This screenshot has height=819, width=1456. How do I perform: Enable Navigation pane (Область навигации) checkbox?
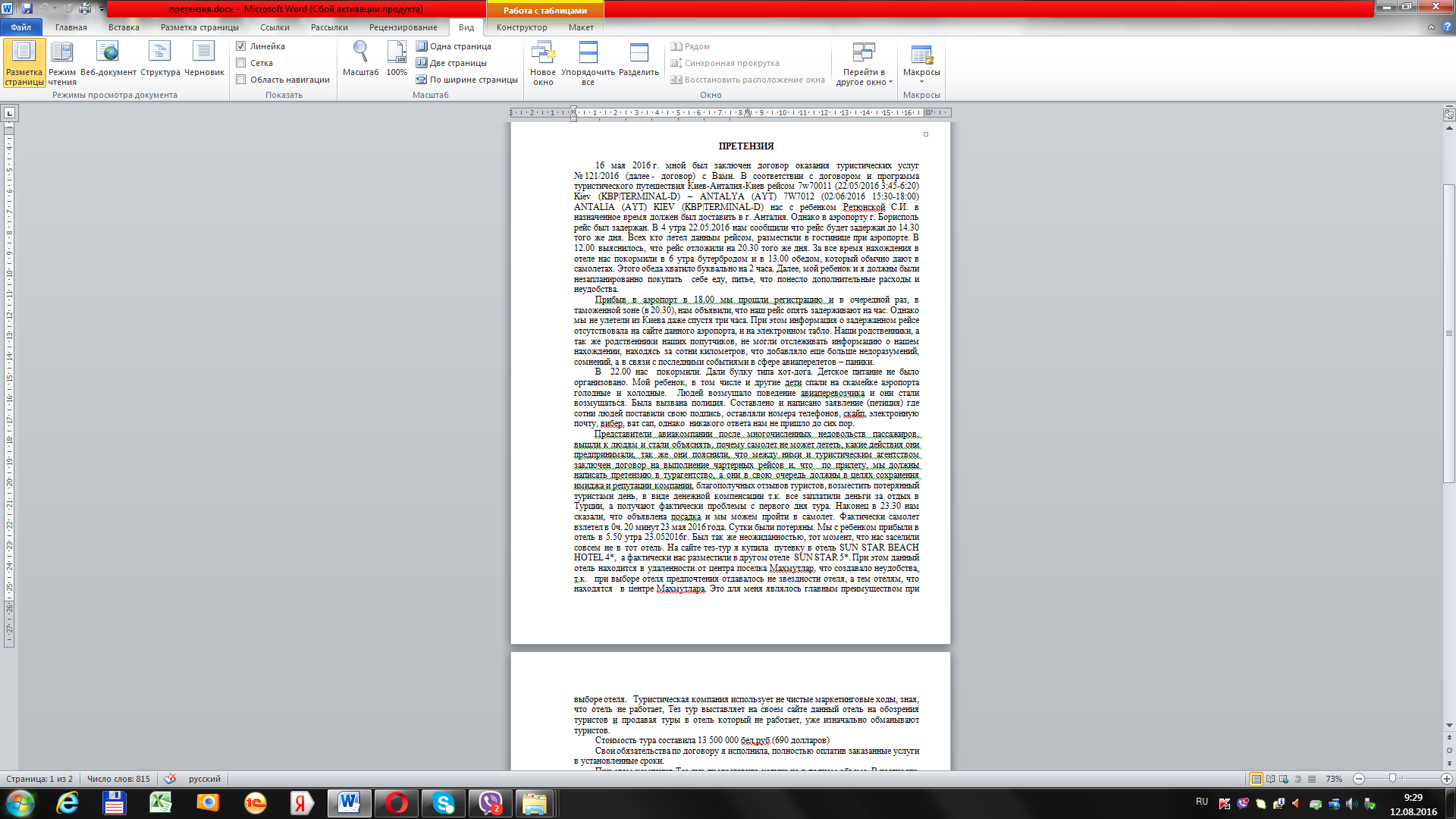click(241, 80)
